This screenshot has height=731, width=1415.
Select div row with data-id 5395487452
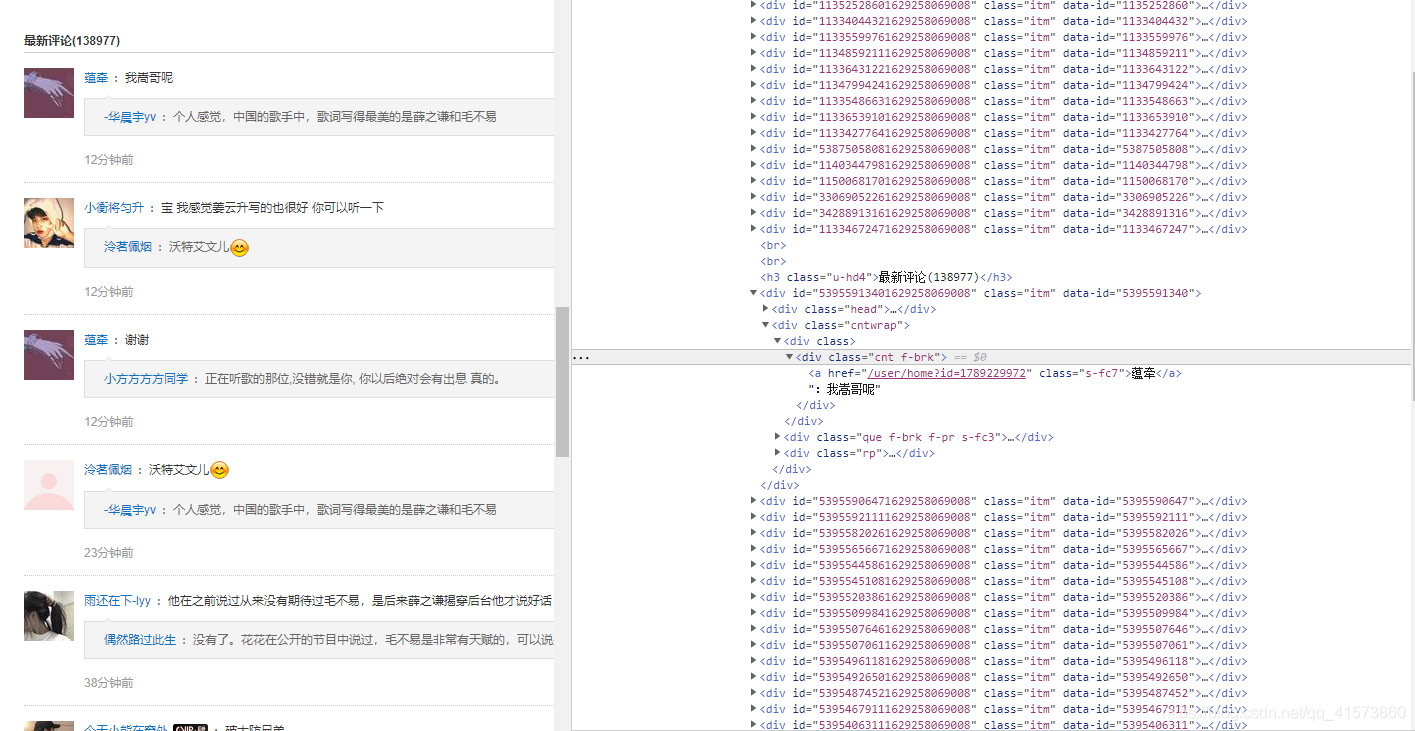1003,693
